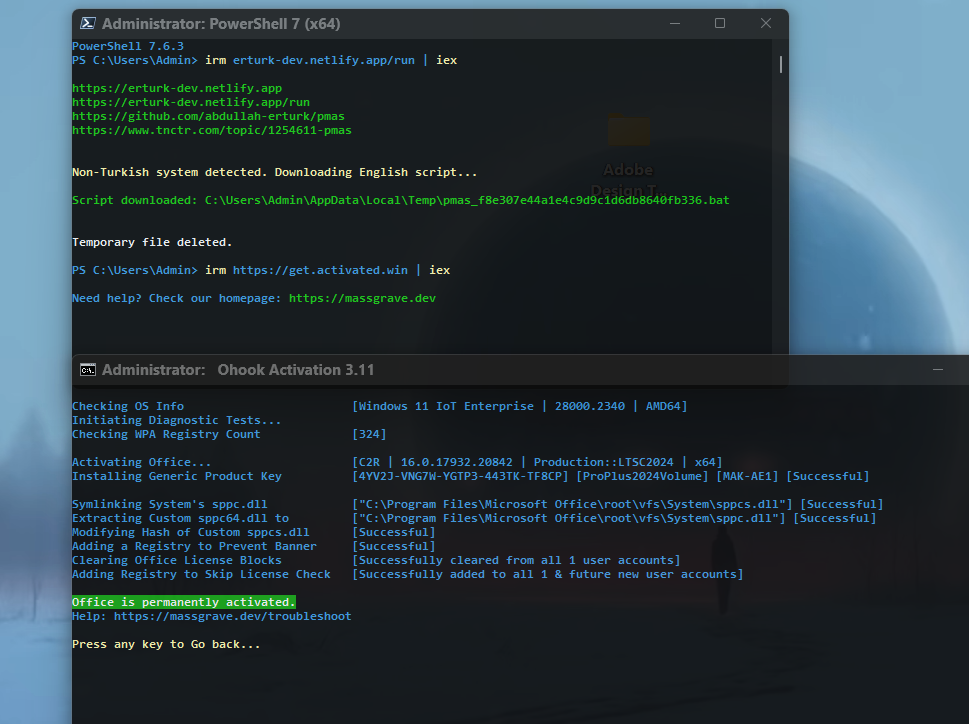Click the sppcs.dll file path value
Screen dimensions: 969x724
coord(572,504)
